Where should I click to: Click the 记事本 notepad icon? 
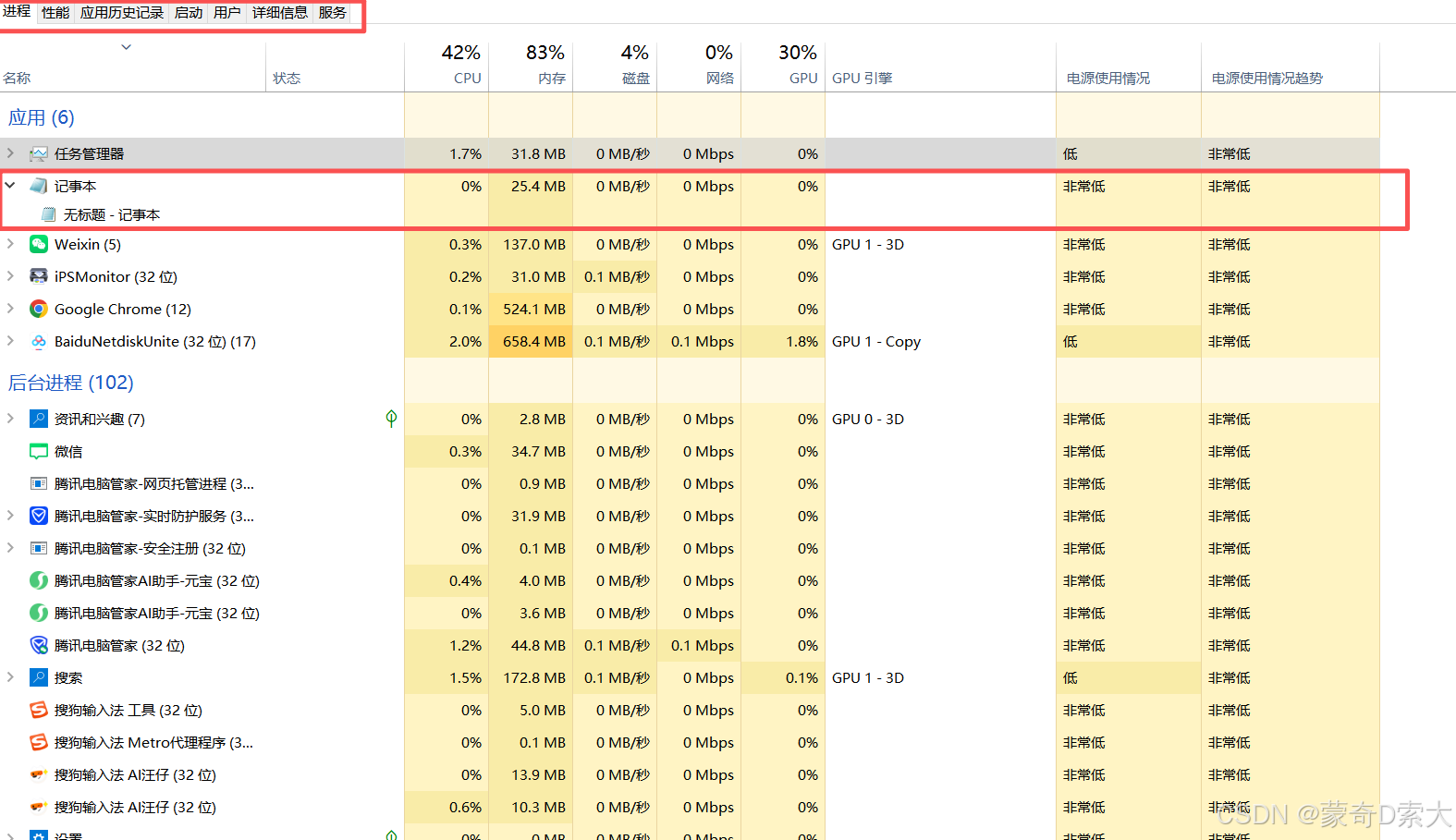pos(39,187)
